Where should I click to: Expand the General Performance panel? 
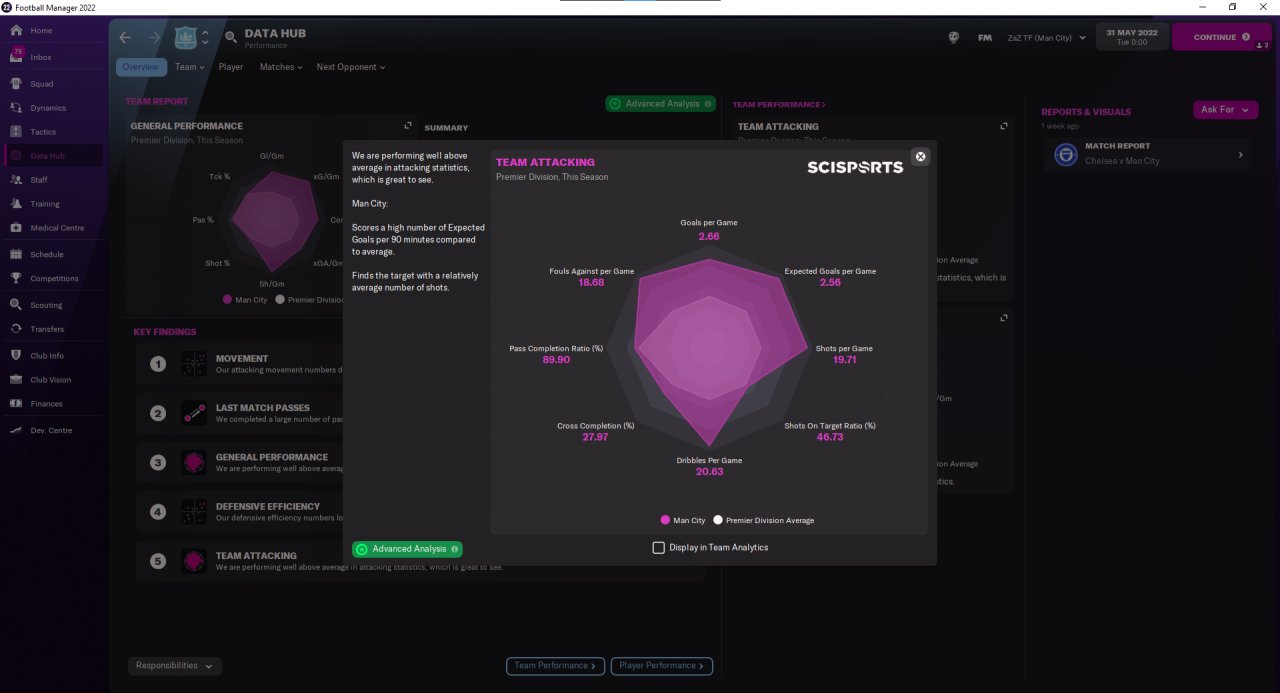pos(408,126)
